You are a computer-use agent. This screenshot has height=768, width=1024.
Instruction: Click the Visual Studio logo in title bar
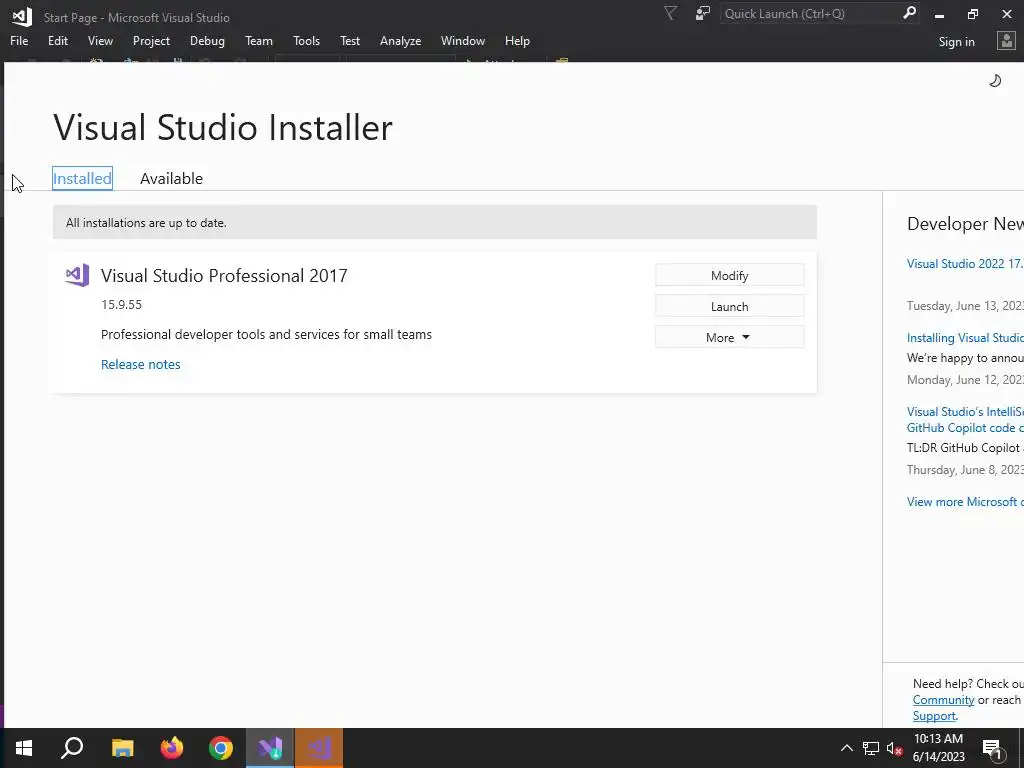(x=22, y=17)
